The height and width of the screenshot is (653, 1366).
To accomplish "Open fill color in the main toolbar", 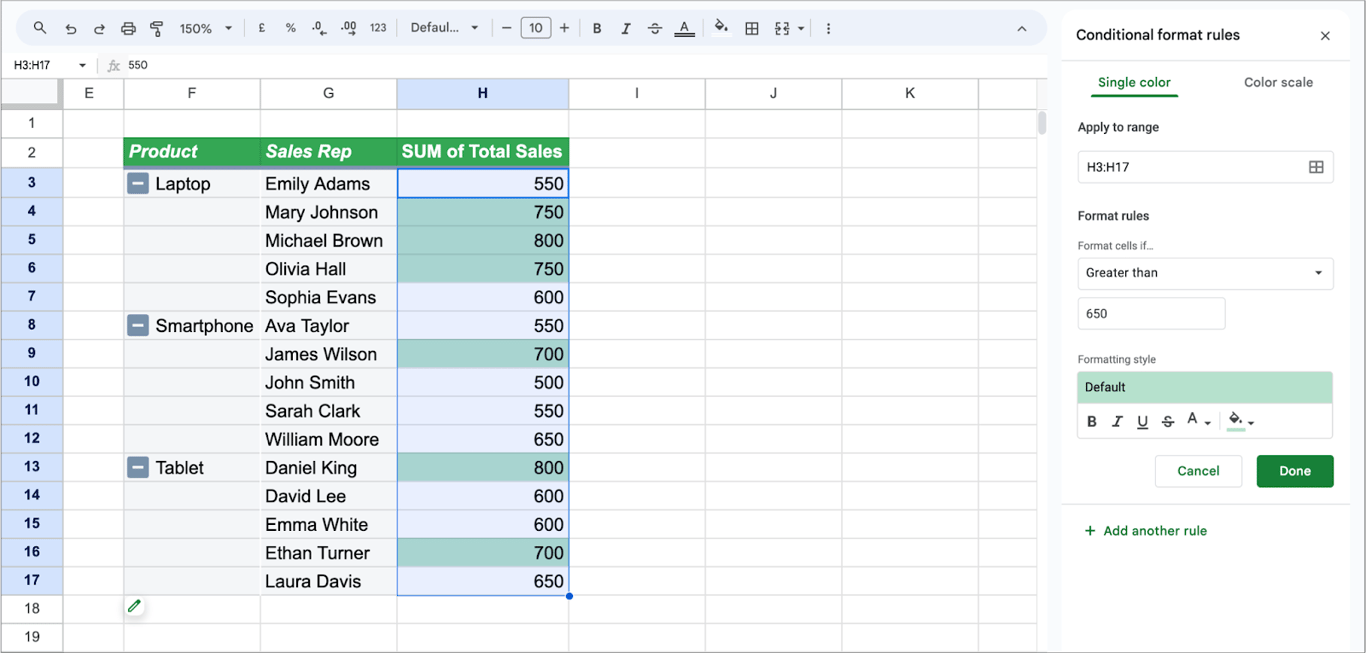I will (x=721, y=28).
